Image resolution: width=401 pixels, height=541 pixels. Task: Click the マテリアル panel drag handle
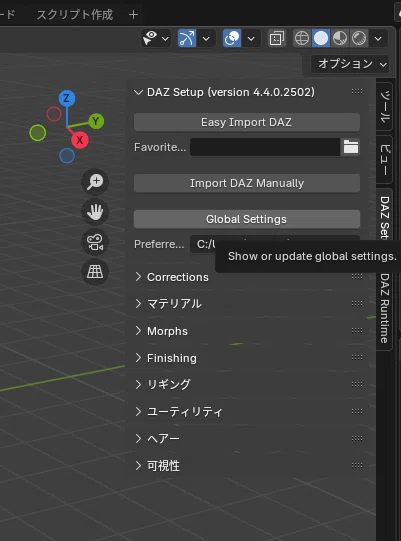(x=357, y=303)
